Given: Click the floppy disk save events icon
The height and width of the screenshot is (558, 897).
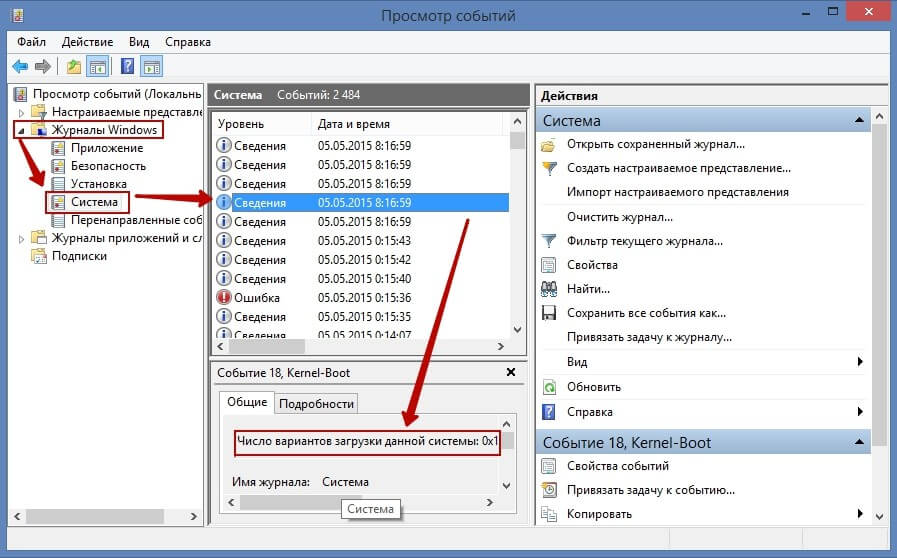Looking at the screenshot, I should 548,313.
